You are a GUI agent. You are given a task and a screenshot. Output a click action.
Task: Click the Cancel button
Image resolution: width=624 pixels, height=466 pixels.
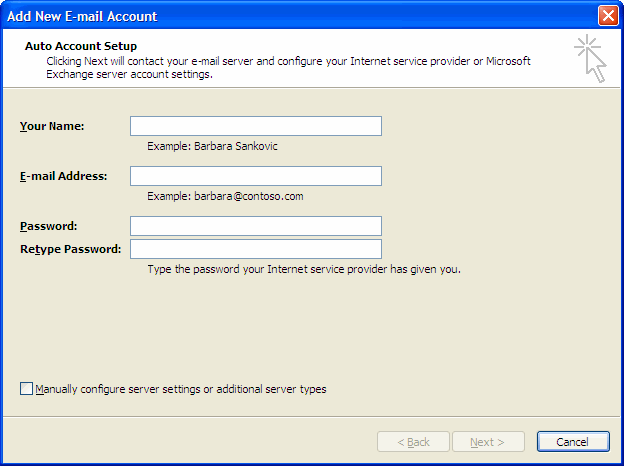[573, 442]
